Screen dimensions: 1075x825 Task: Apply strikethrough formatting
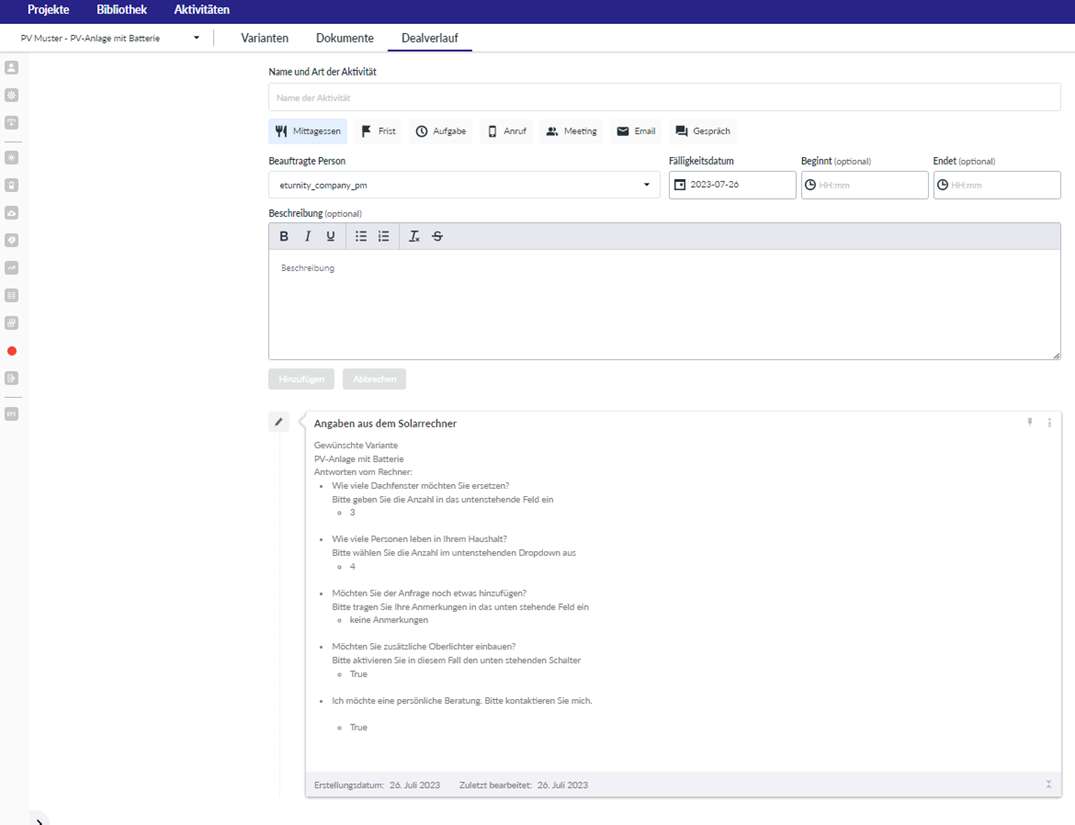tap(437, 237)
